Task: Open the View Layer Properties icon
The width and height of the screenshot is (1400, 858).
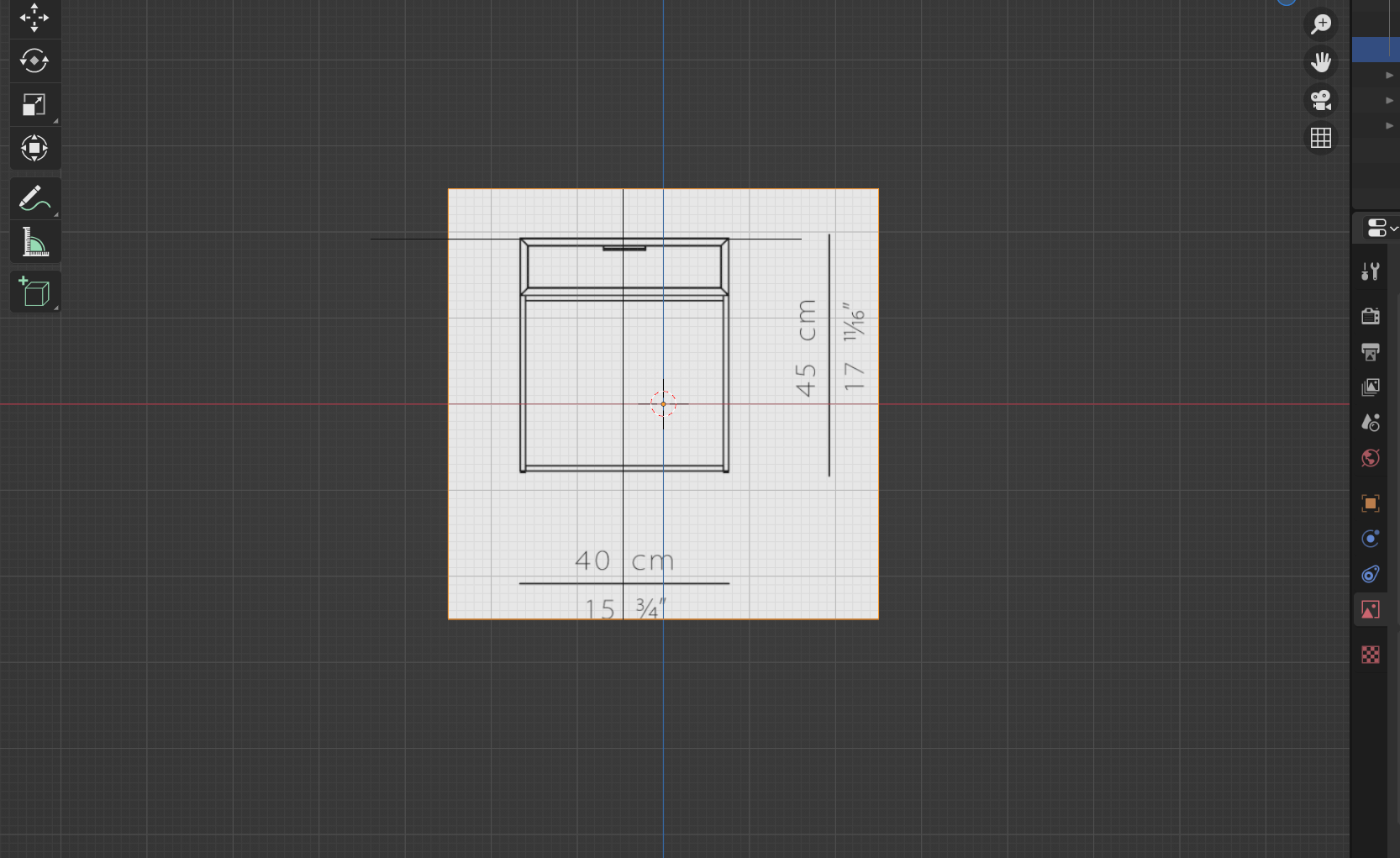Action: pyautogui.click(x=1370, y=387)
